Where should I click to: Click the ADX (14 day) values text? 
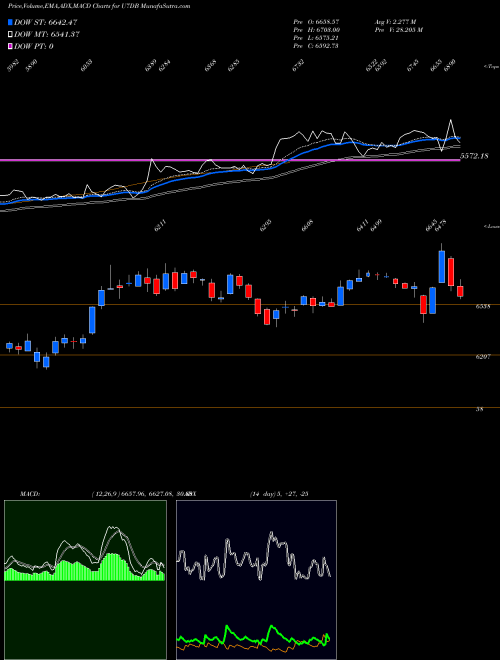[279, 494]
